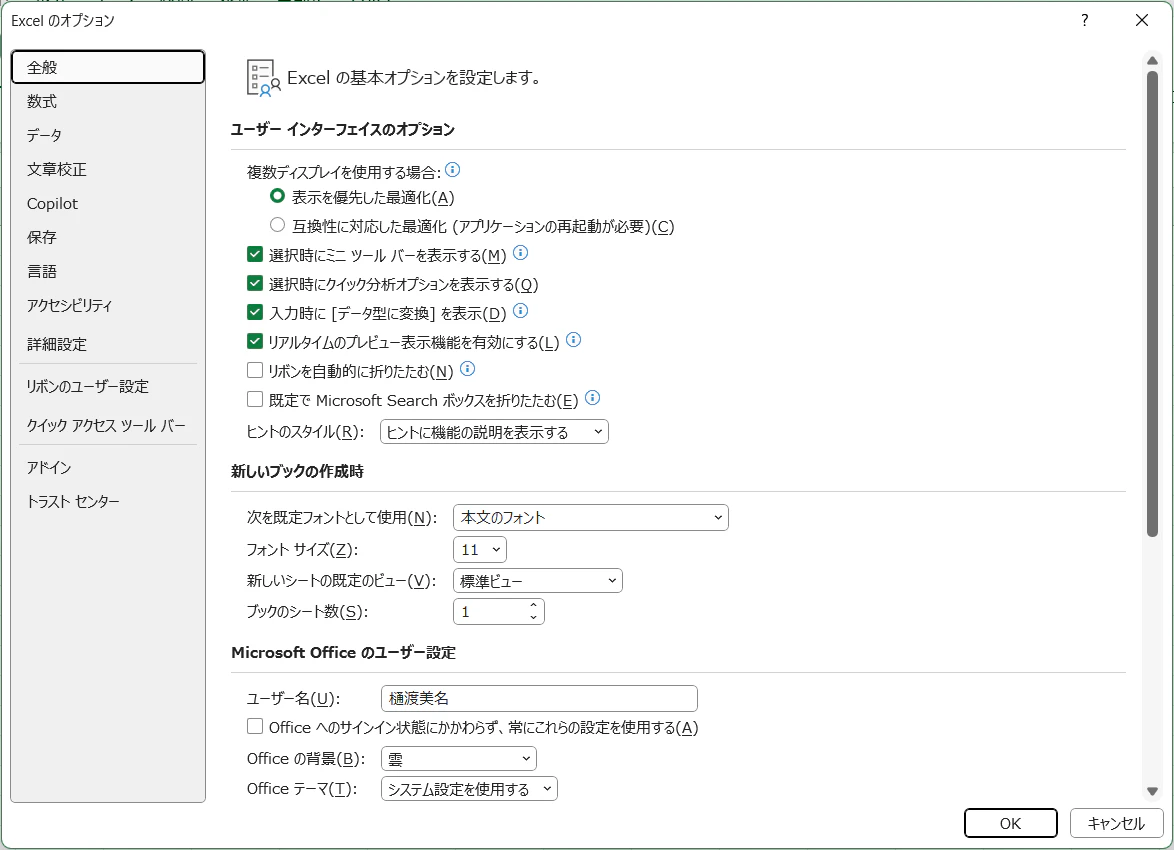Open 次を既定フォントとして使用 dropdown
The height and width of the screenshot is (850, 1174).
(591, 517)
